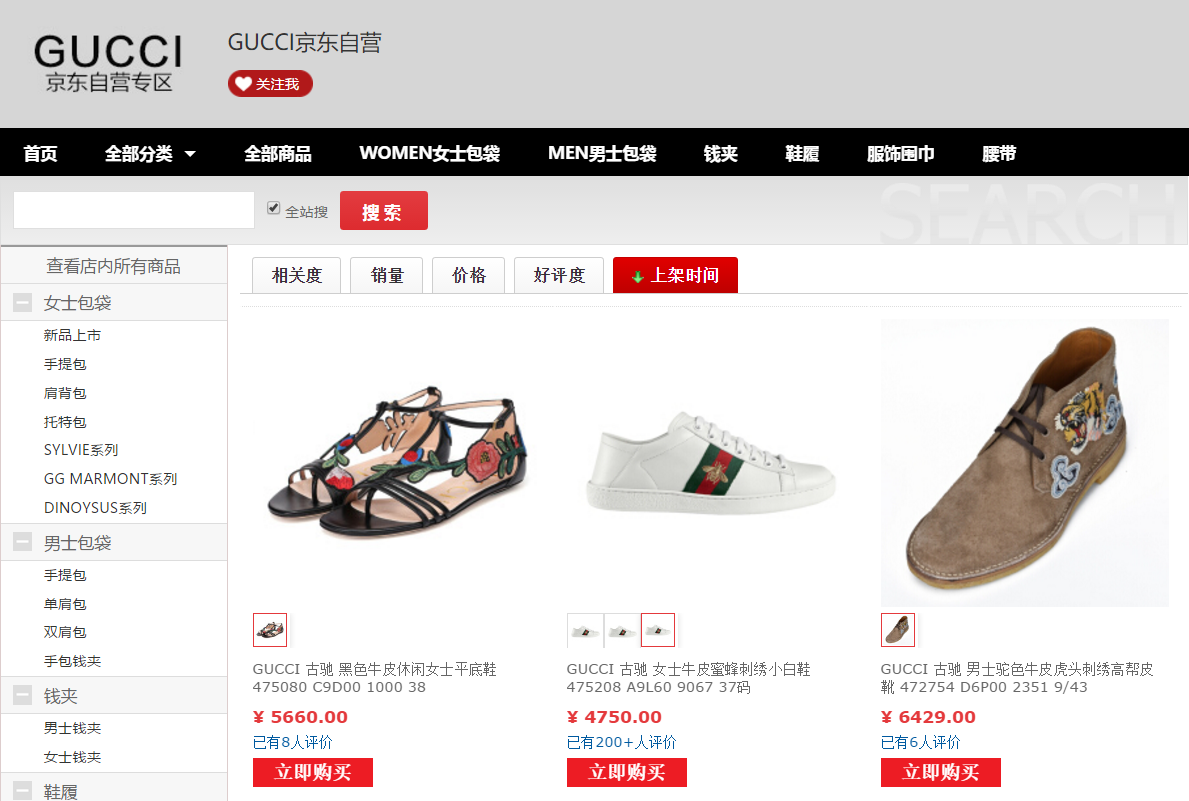
Task: Open GG MARMONT系列 in sidebar
Action: click(x=110, y=479)
